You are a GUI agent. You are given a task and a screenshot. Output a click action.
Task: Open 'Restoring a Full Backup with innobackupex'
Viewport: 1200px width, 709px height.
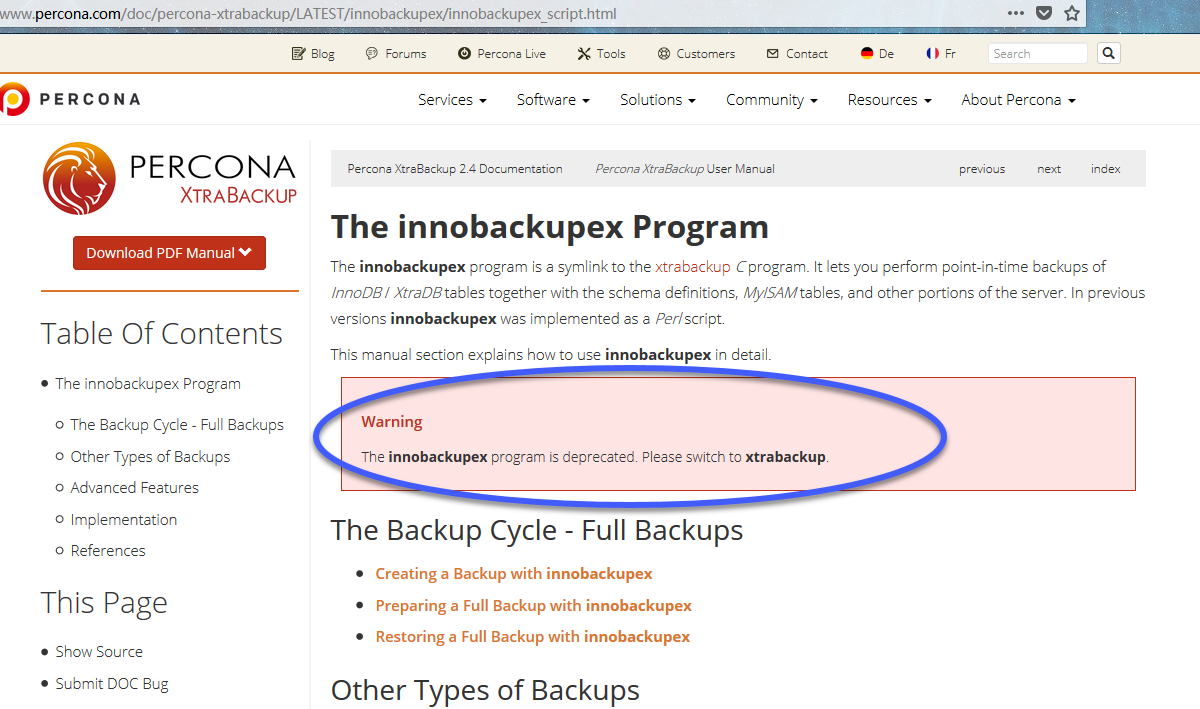click(x=532, y=637)
